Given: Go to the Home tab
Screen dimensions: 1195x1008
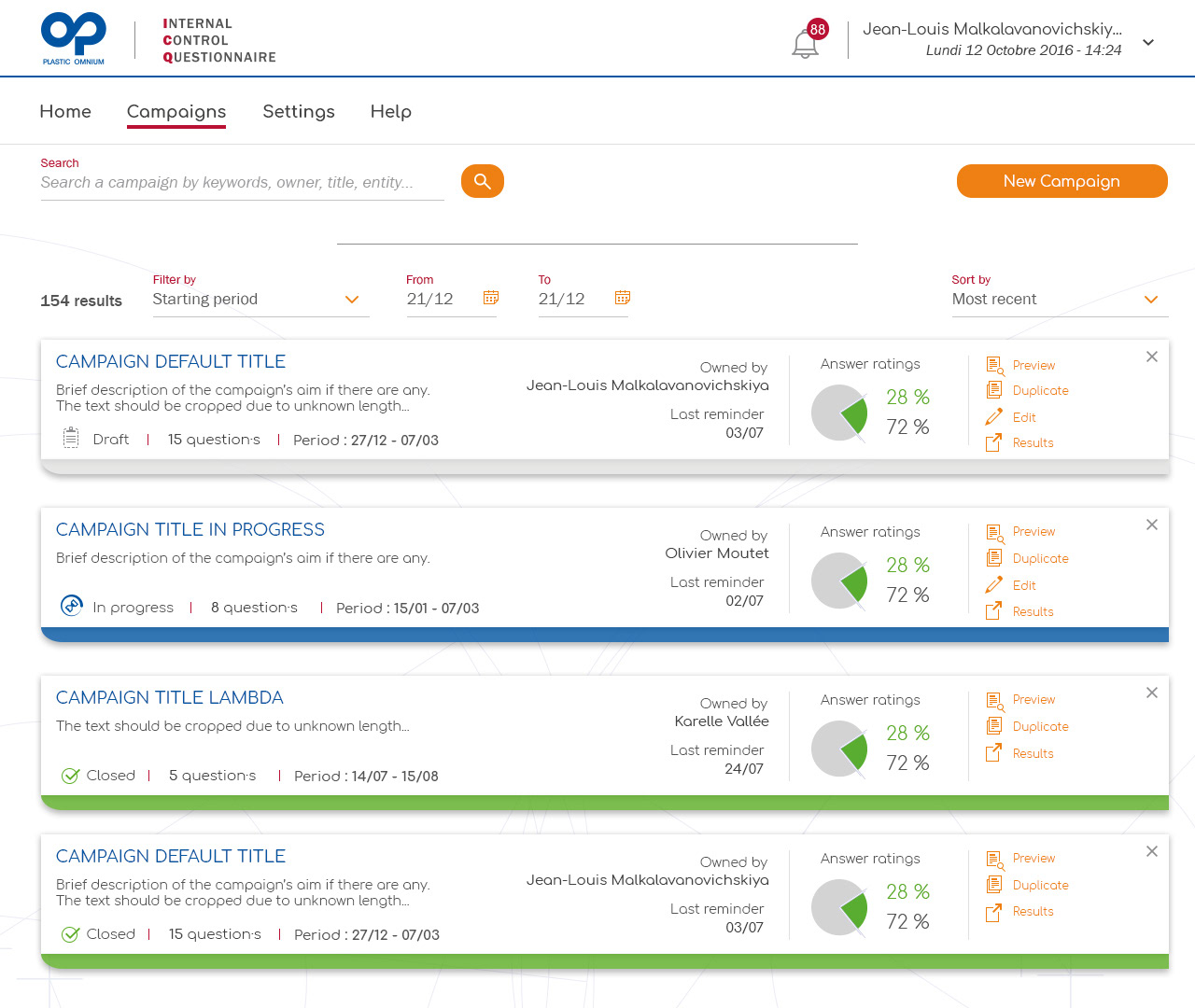Looking at the screenshot, I should (x=65, y=112).
